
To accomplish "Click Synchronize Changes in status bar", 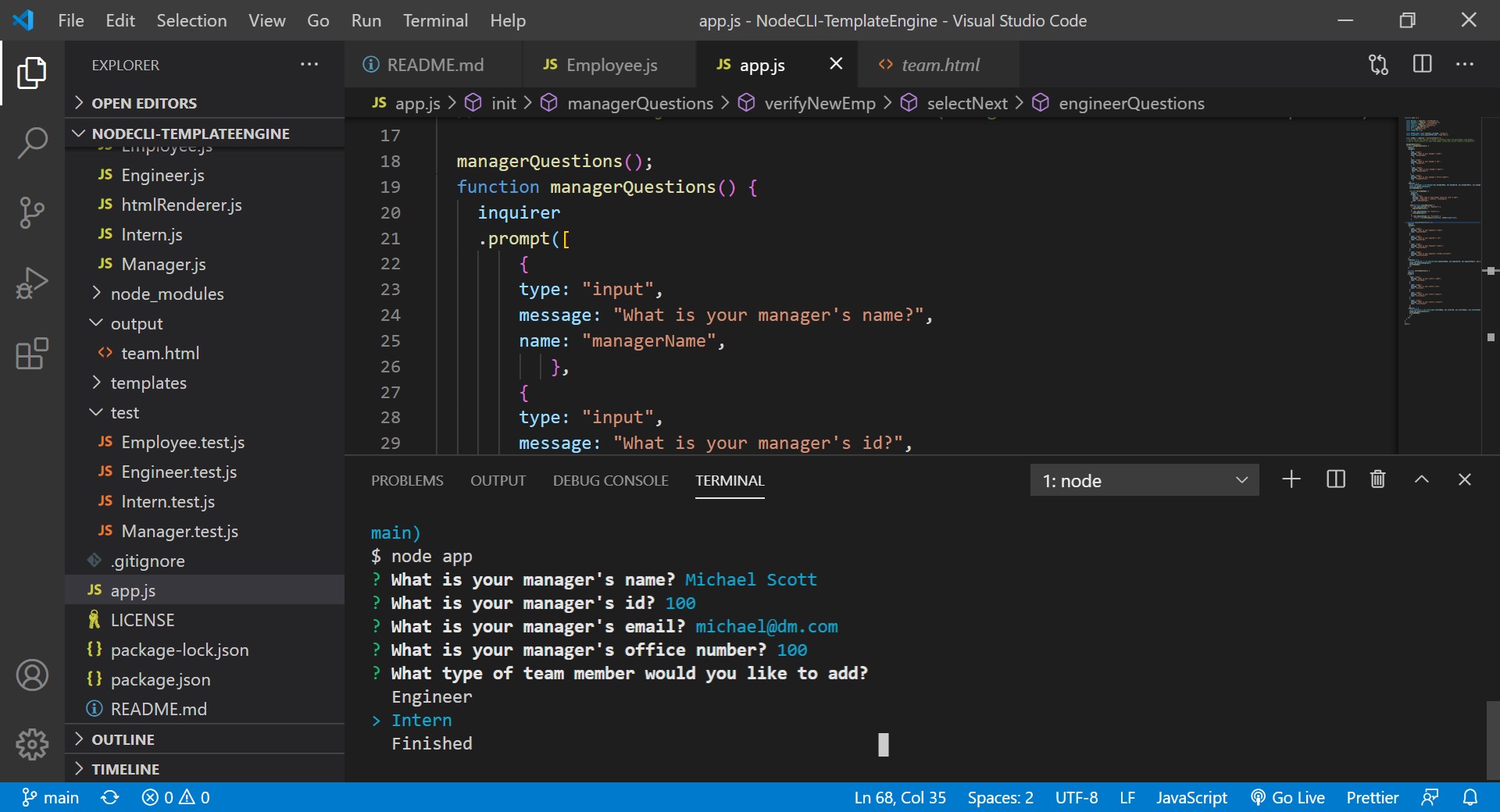I will pos(110,797).
